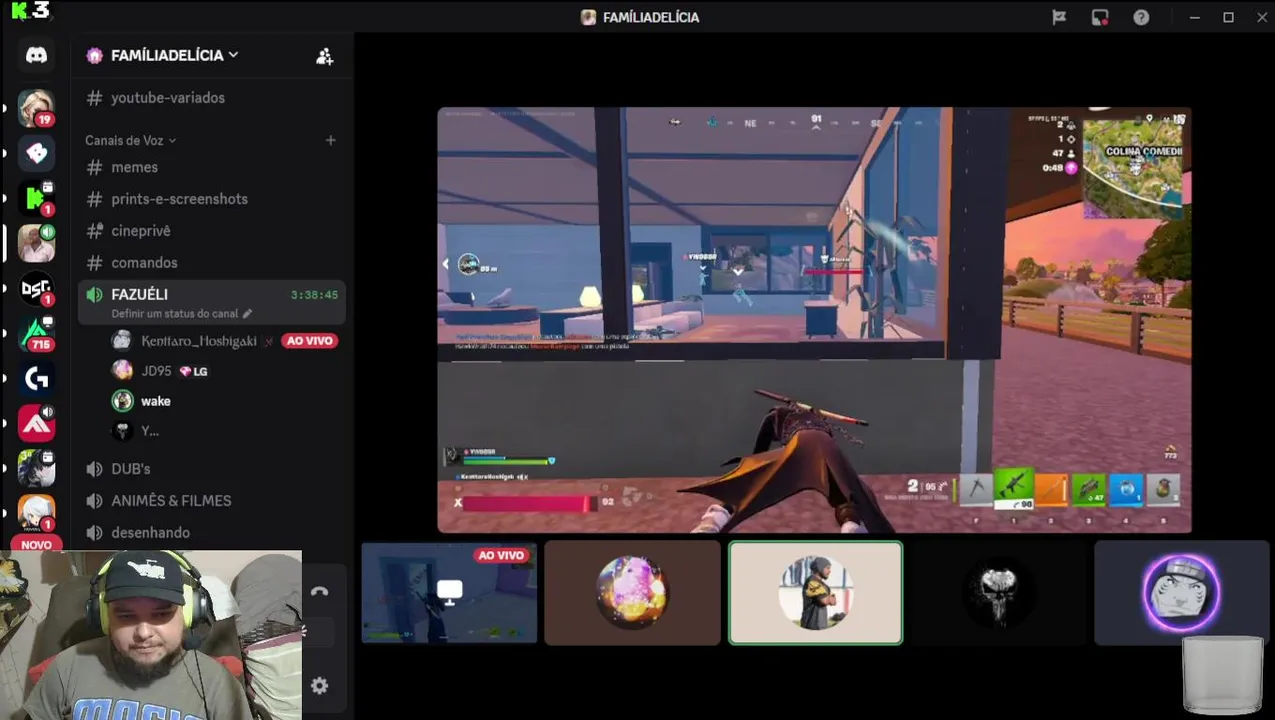The width and height of the screenshot is (1275, 720).
Task: Click the flag icon in title bar
Action: (x=1059, y=17)
